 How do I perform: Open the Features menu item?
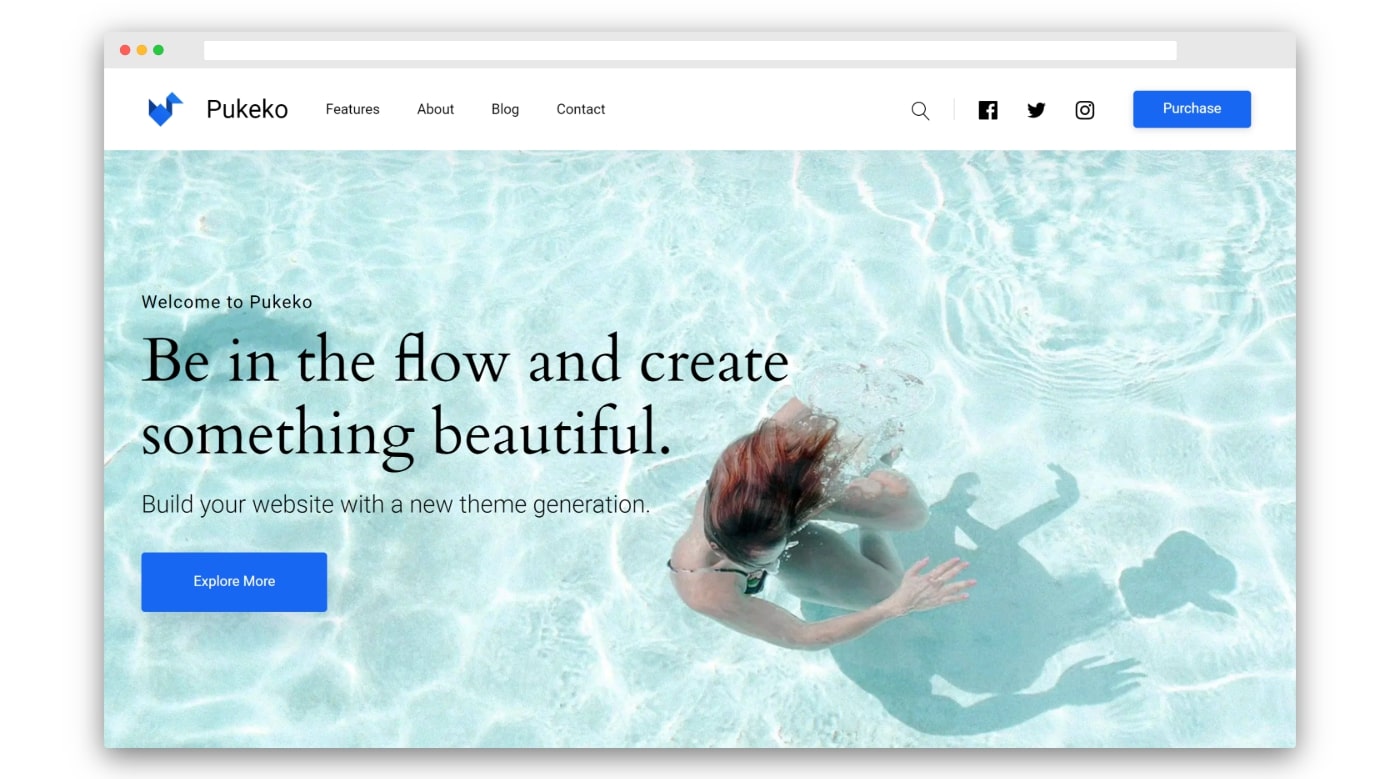pyautogui.click(x=352, y=109)
